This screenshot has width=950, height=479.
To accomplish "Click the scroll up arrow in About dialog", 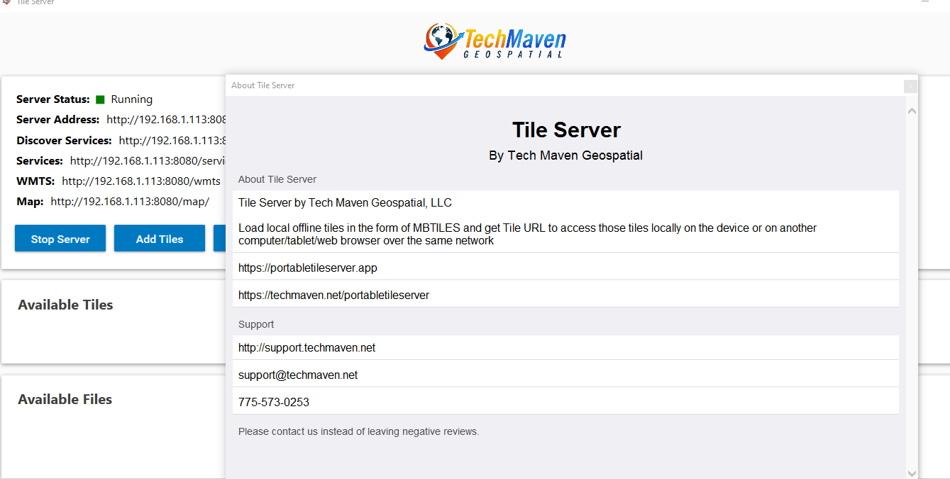I will (x=911, y=111).
